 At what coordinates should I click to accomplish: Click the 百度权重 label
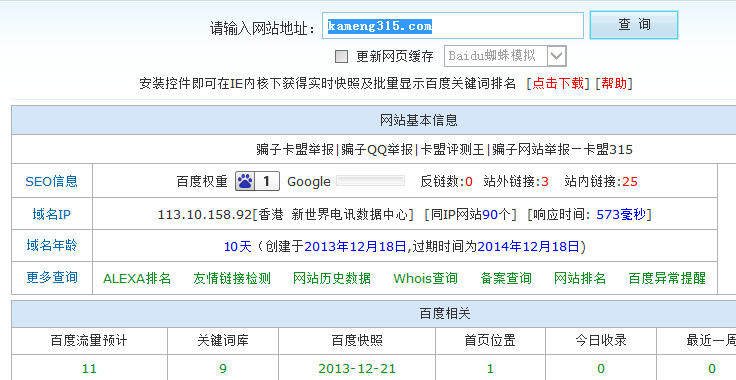pyautogui.click(x=202, y=182)
